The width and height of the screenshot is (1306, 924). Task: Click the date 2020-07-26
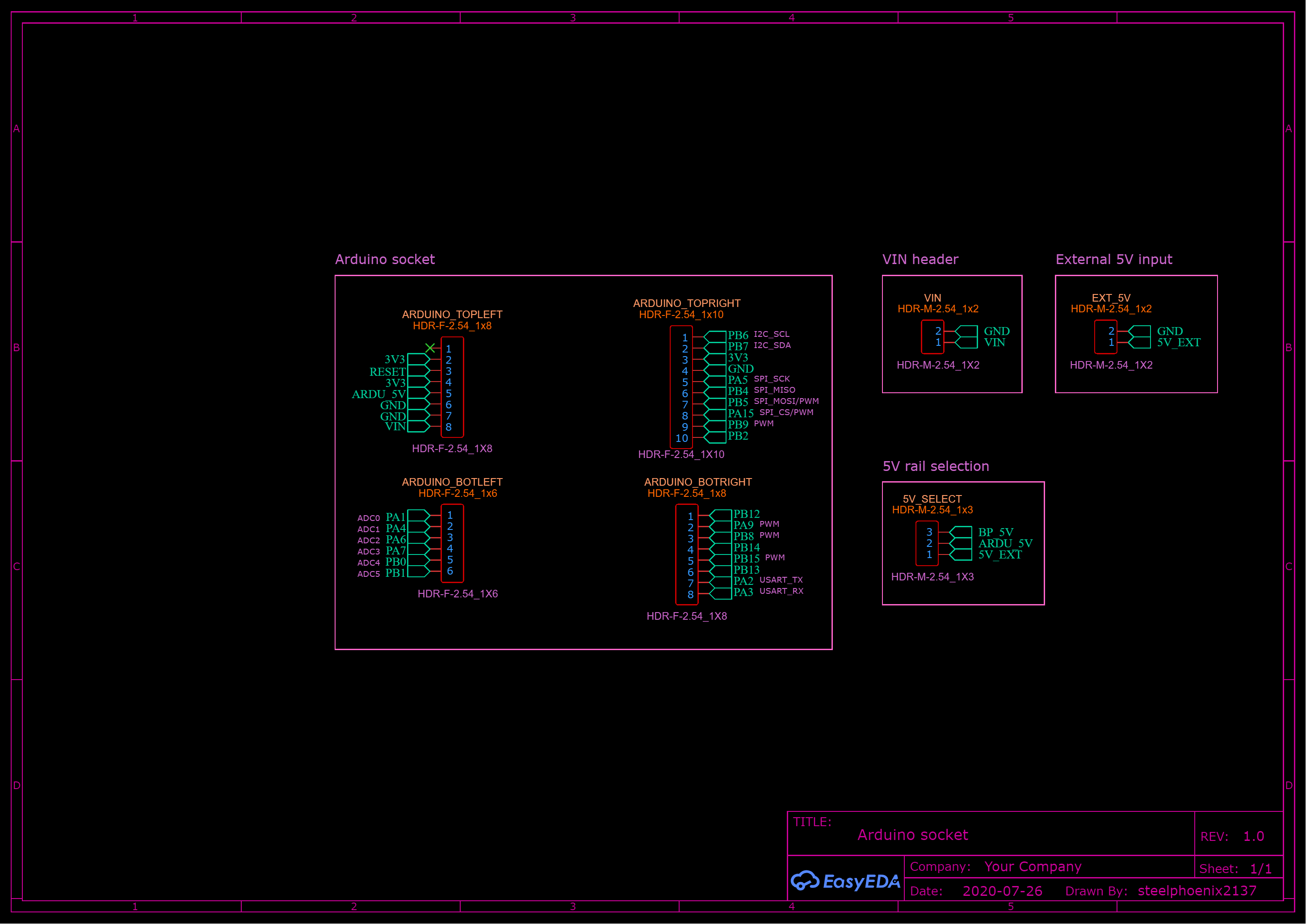point(1002,891)
